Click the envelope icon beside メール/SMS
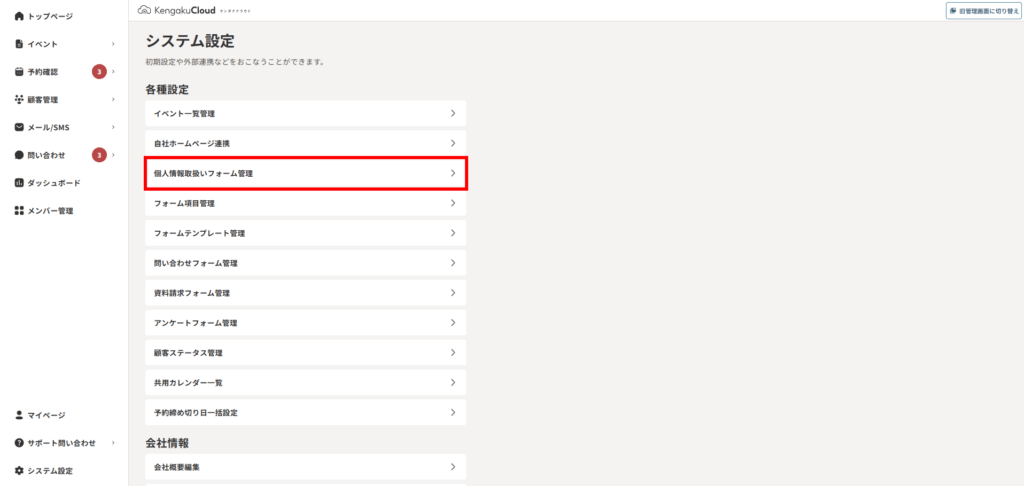 [x=19, y=127]
